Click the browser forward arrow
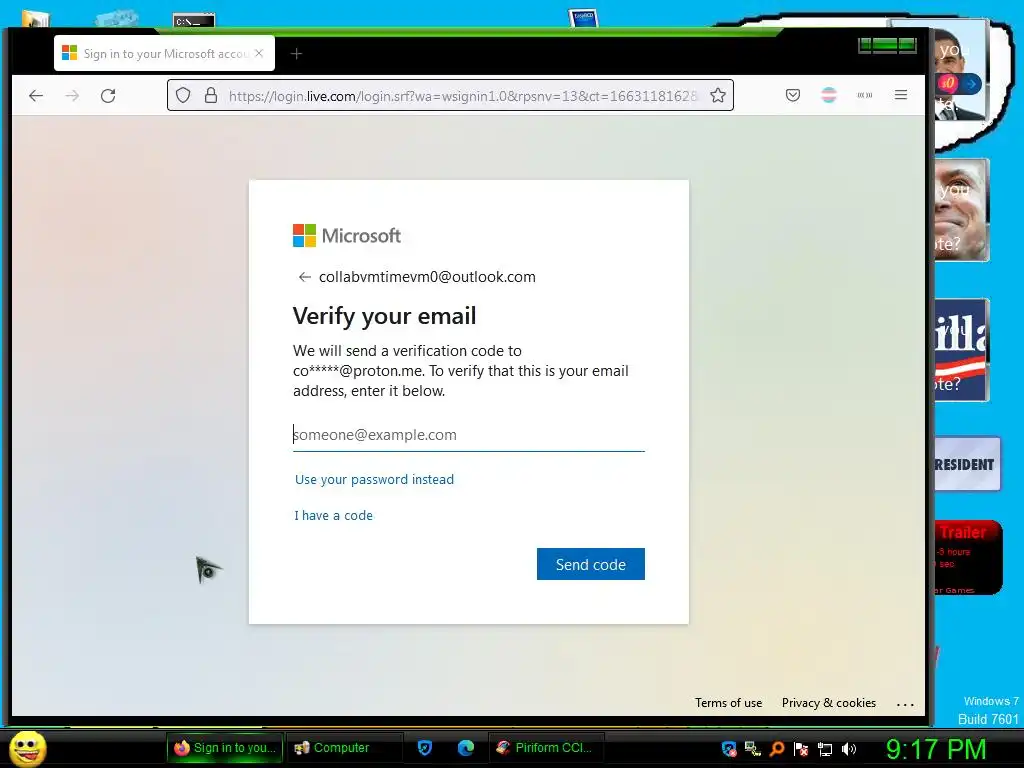 tap(72, 96)
